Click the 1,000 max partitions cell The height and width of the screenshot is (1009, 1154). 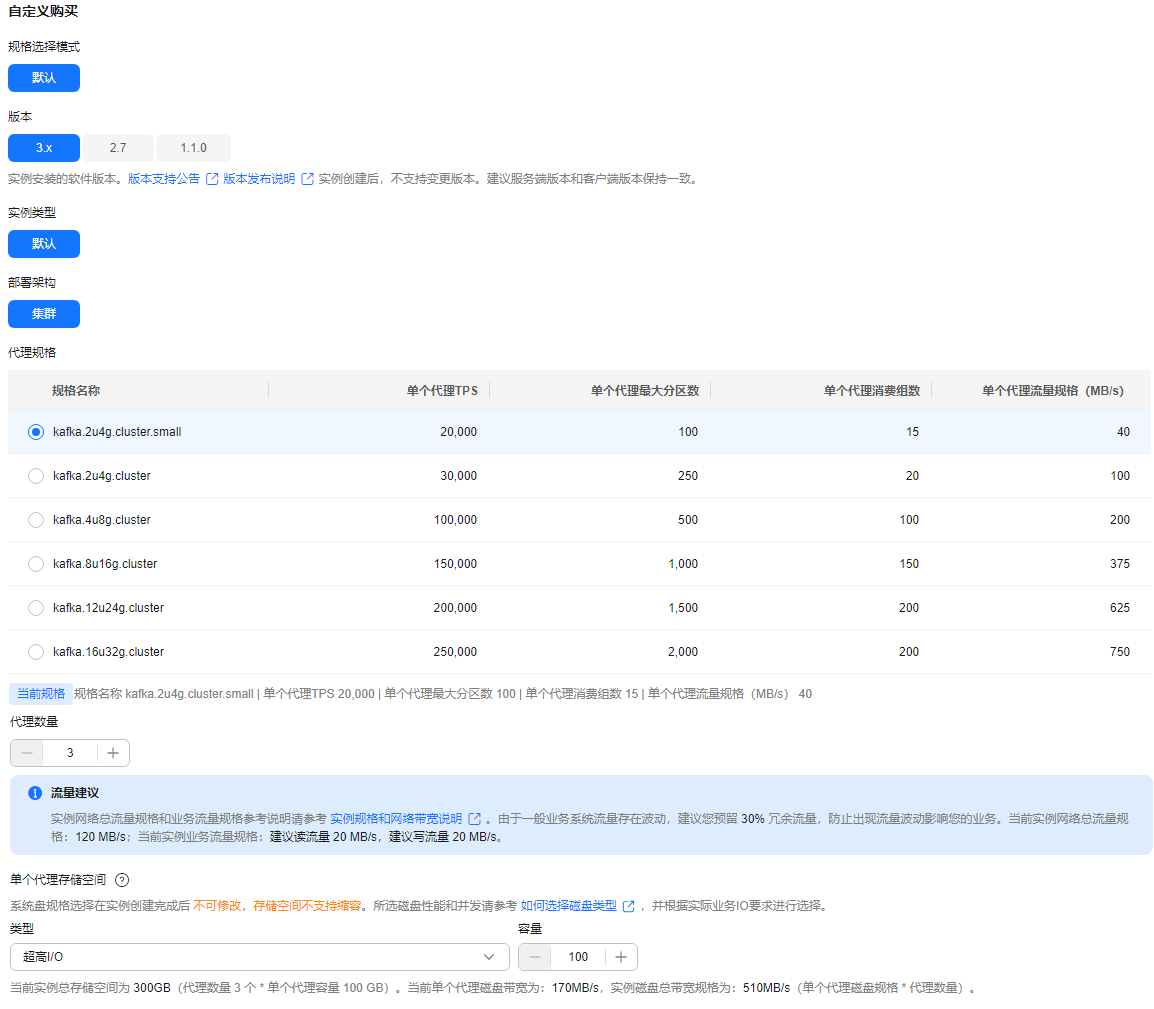(683, 564)
